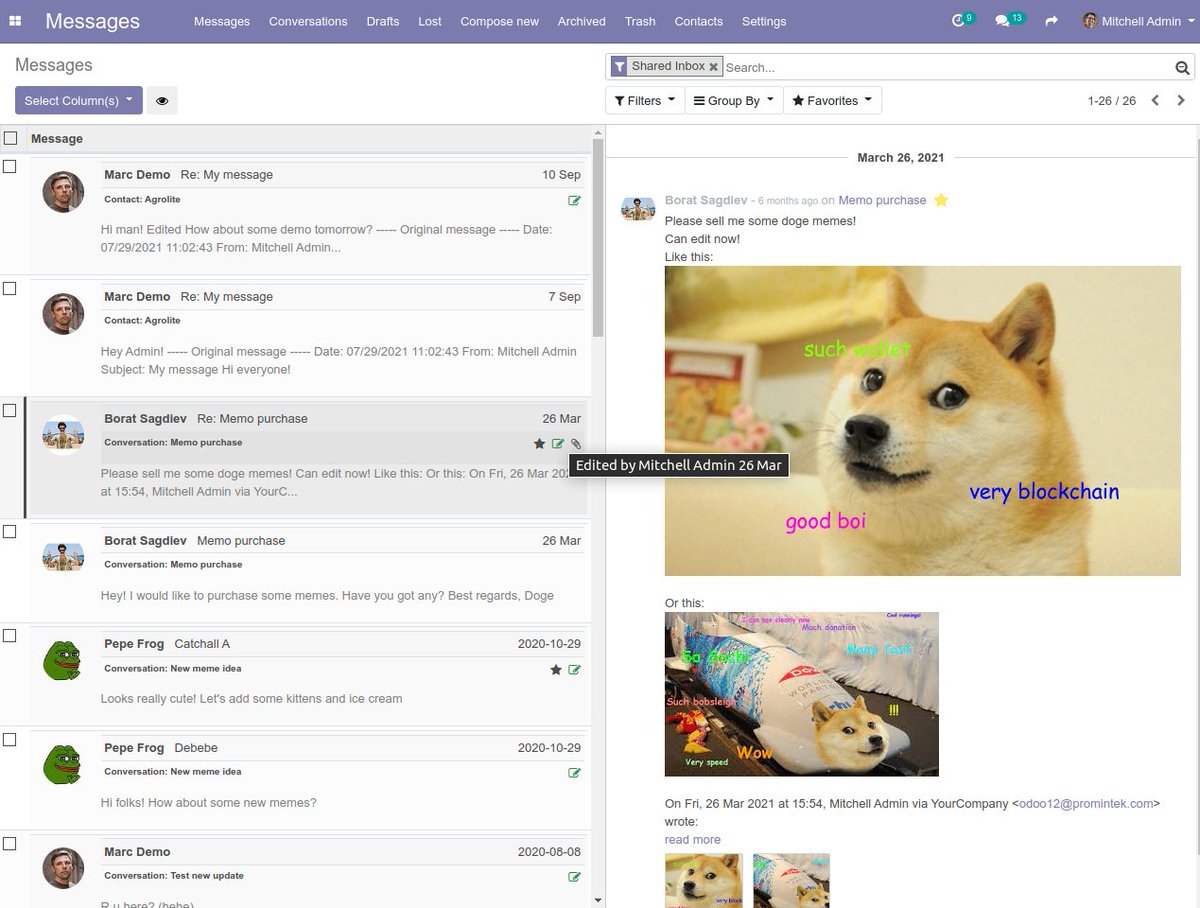This screenshot has width=1200, height=908.
Task: Click the Messages app title in navbar
Action: (93, 21)
